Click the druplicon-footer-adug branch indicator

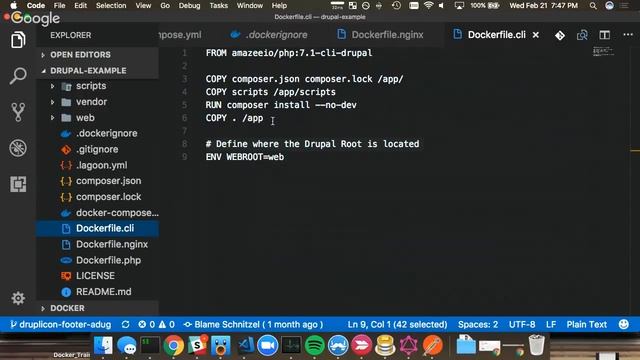tap(60, 324)
